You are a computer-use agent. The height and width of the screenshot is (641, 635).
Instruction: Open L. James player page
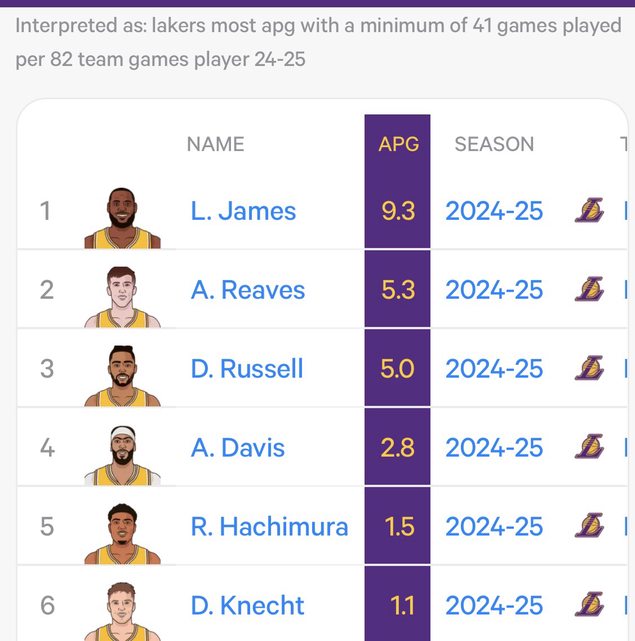pos(243,211)
